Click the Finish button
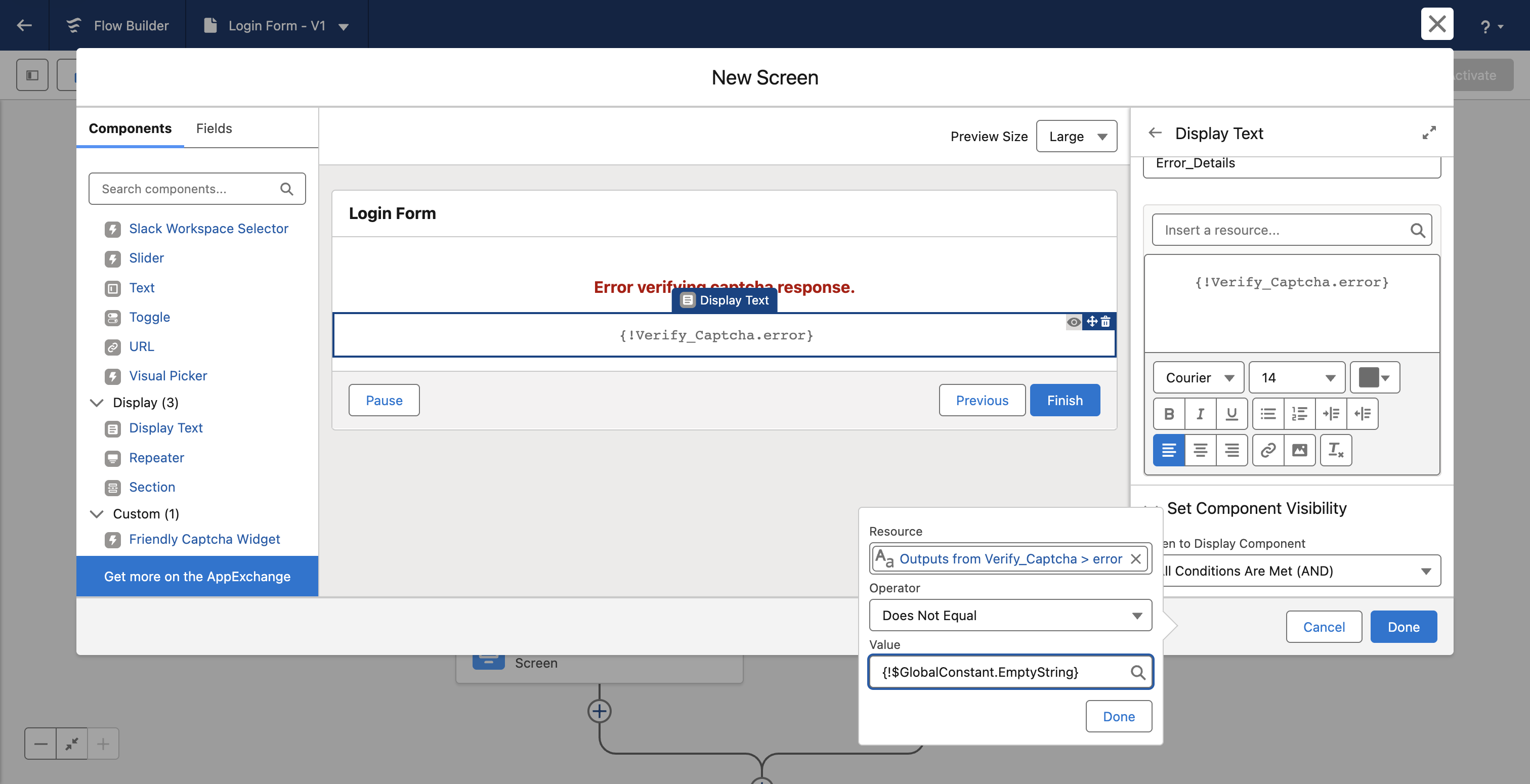Image resolution: width=1530 pixels, height=784 pixels. coord(1065,400)
